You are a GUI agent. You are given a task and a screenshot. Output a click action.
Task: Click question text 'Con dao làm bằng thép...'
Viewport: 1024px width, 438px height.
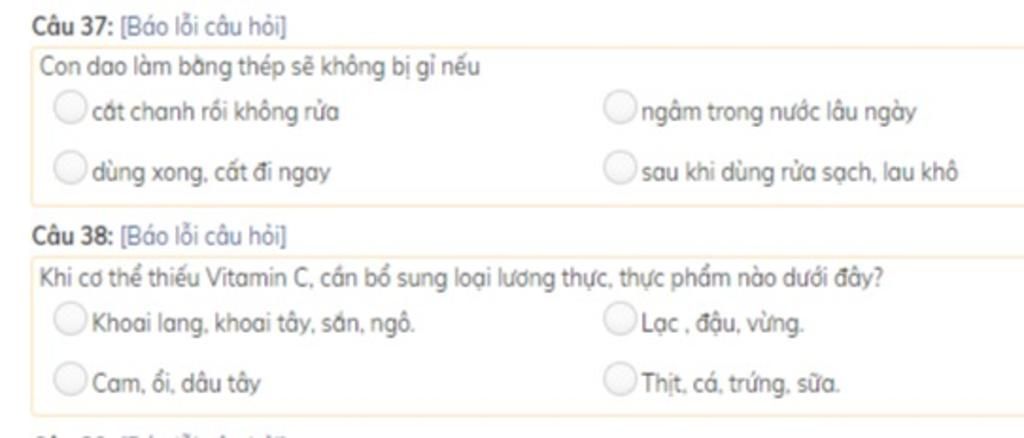click(260, 68)
